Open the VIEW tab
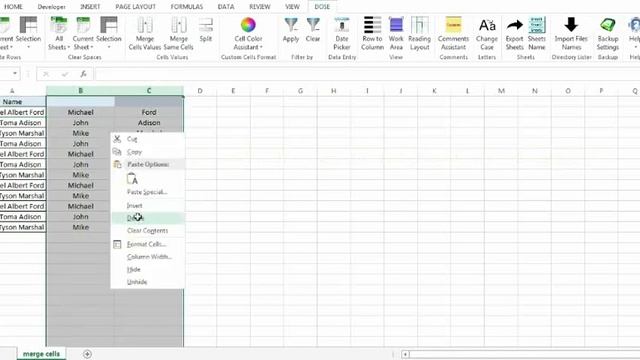Screen dimensions: 640x360 coord(292,7)
